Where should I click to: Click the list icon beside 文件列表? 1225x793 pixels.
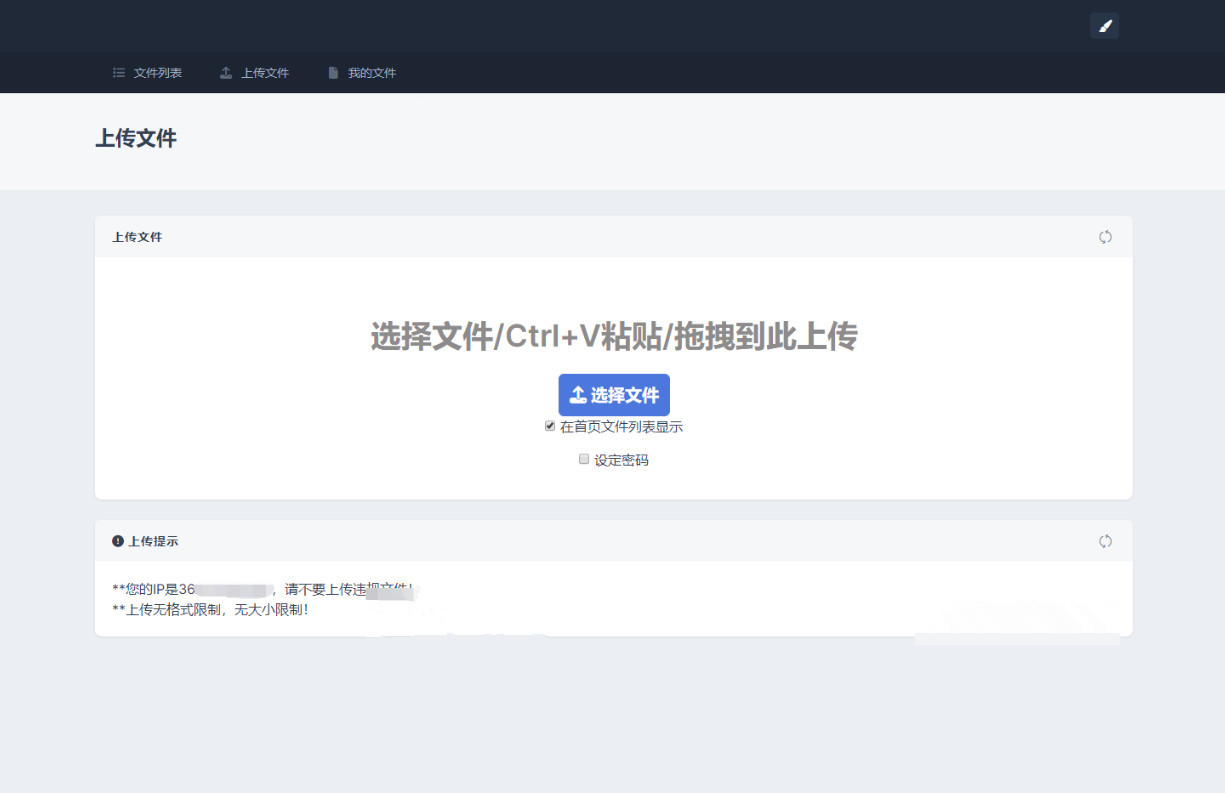(119, 73)
